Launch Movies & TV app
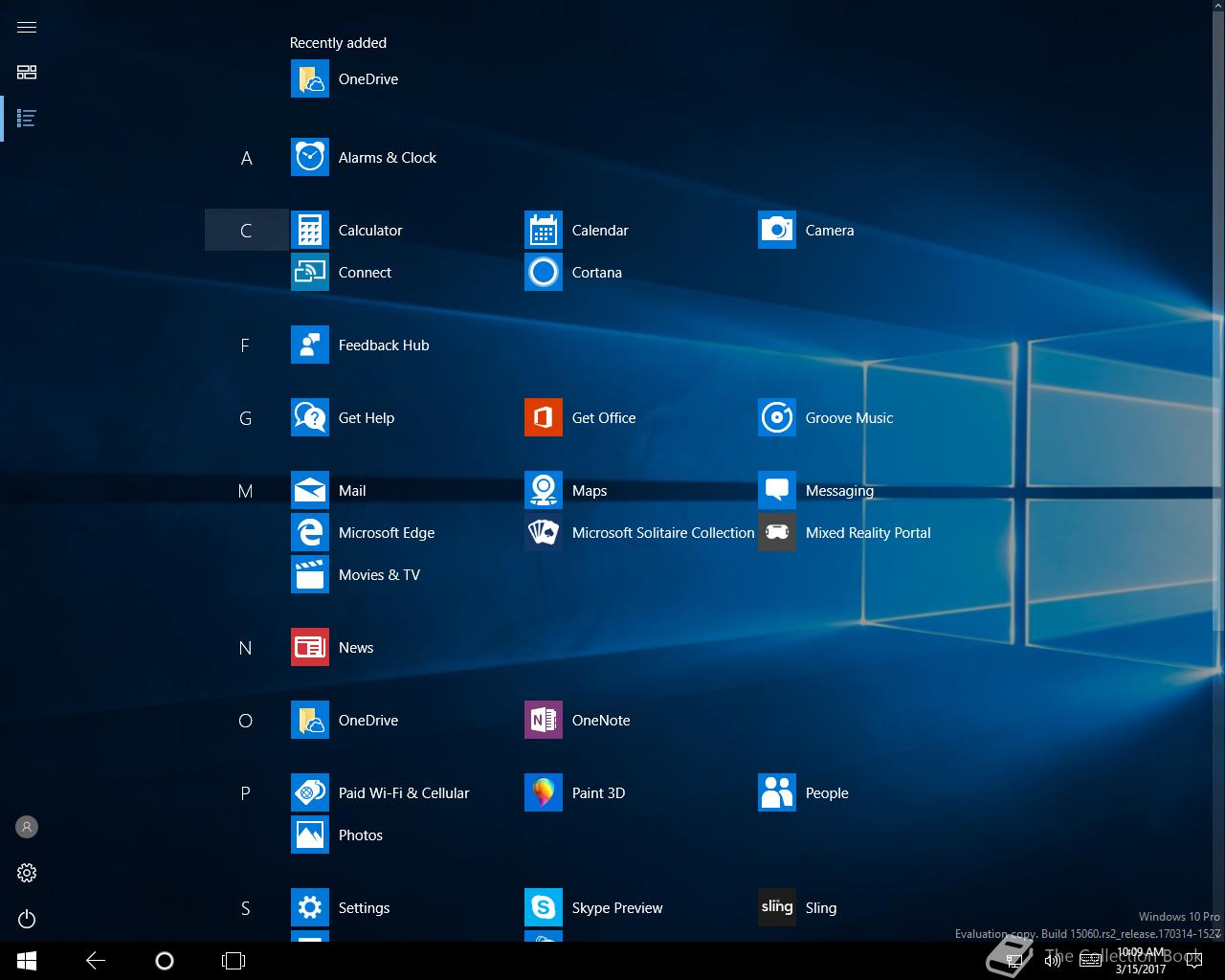 click(355, 575)
